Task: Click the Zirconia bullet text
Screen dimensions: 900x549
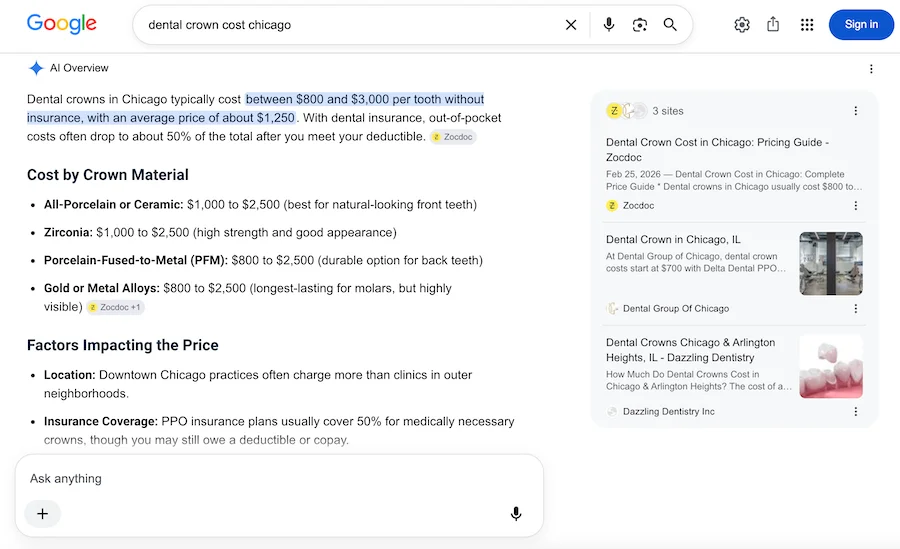Action: tap(220, 233)
